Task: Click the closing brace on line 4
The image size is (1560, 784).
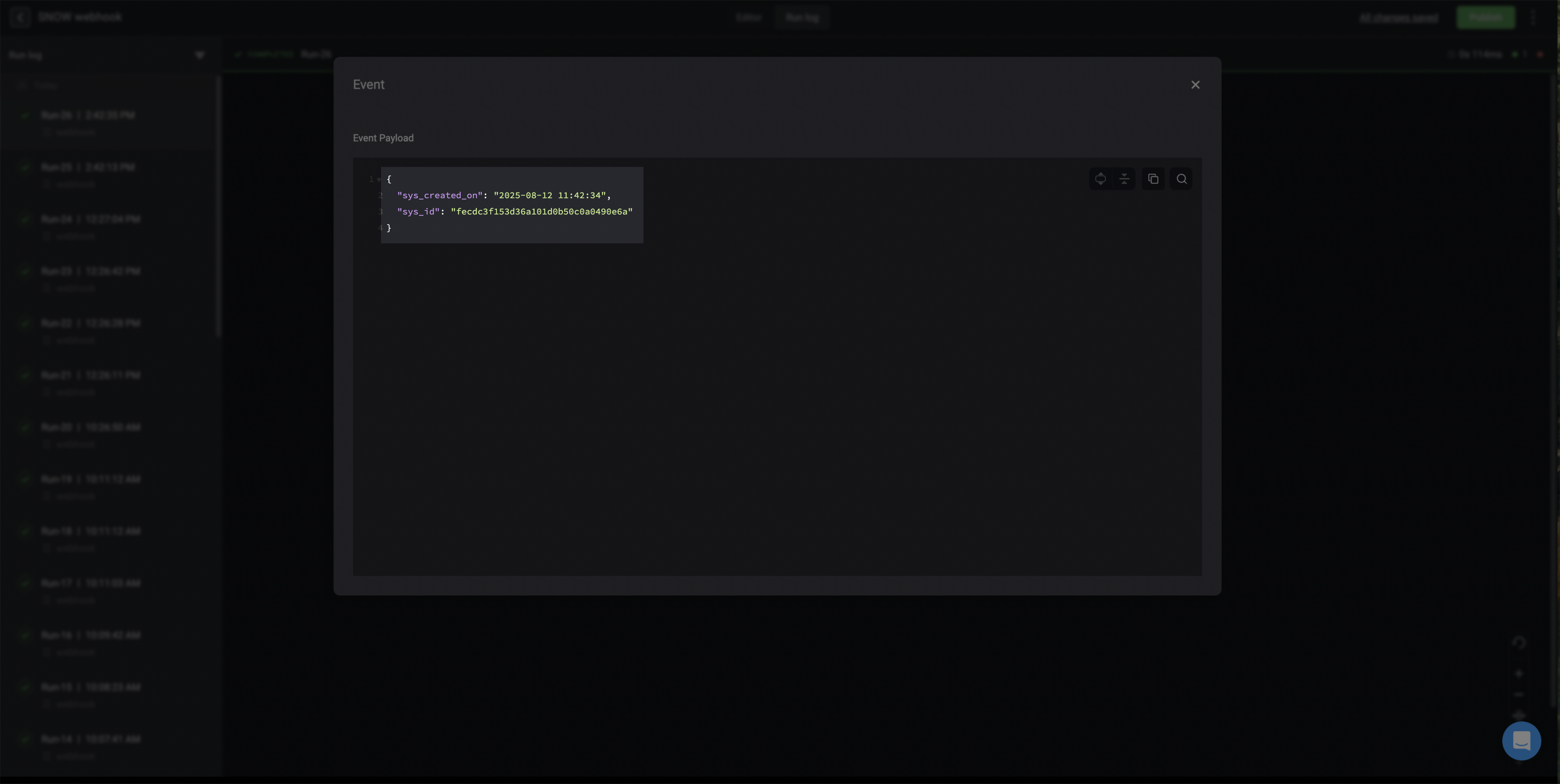Action: coord(389,228)
